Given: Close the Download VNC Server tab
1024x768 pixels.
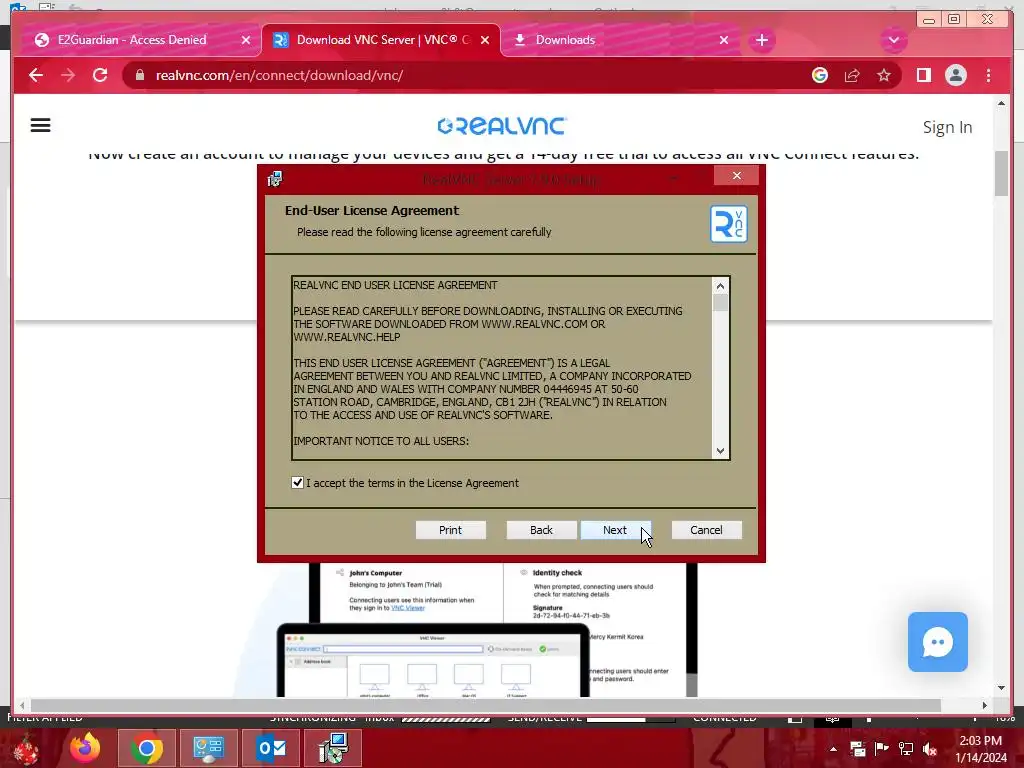Looking at the screenshot, I should (485, 40).
